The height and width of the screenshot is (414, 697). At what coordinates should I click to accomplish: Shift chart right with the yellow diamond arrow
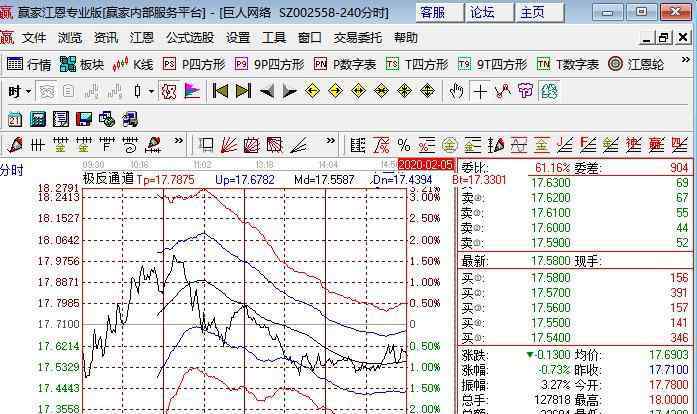click(x=336, y=91)
